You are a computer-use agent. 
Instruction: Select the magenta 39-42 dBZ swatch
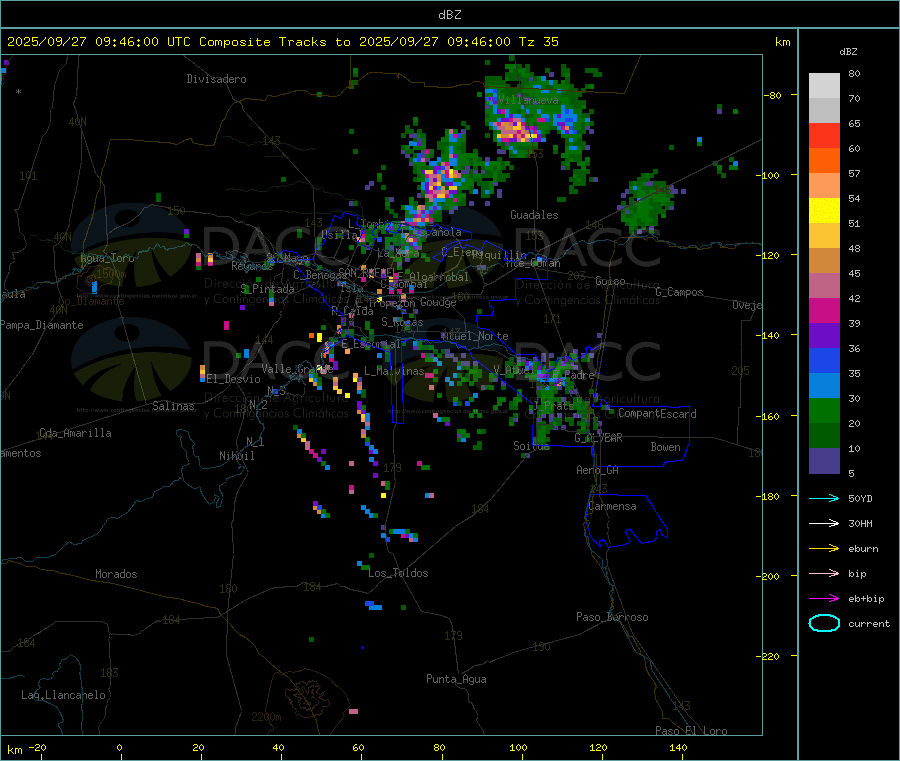(x=824, y=310)
